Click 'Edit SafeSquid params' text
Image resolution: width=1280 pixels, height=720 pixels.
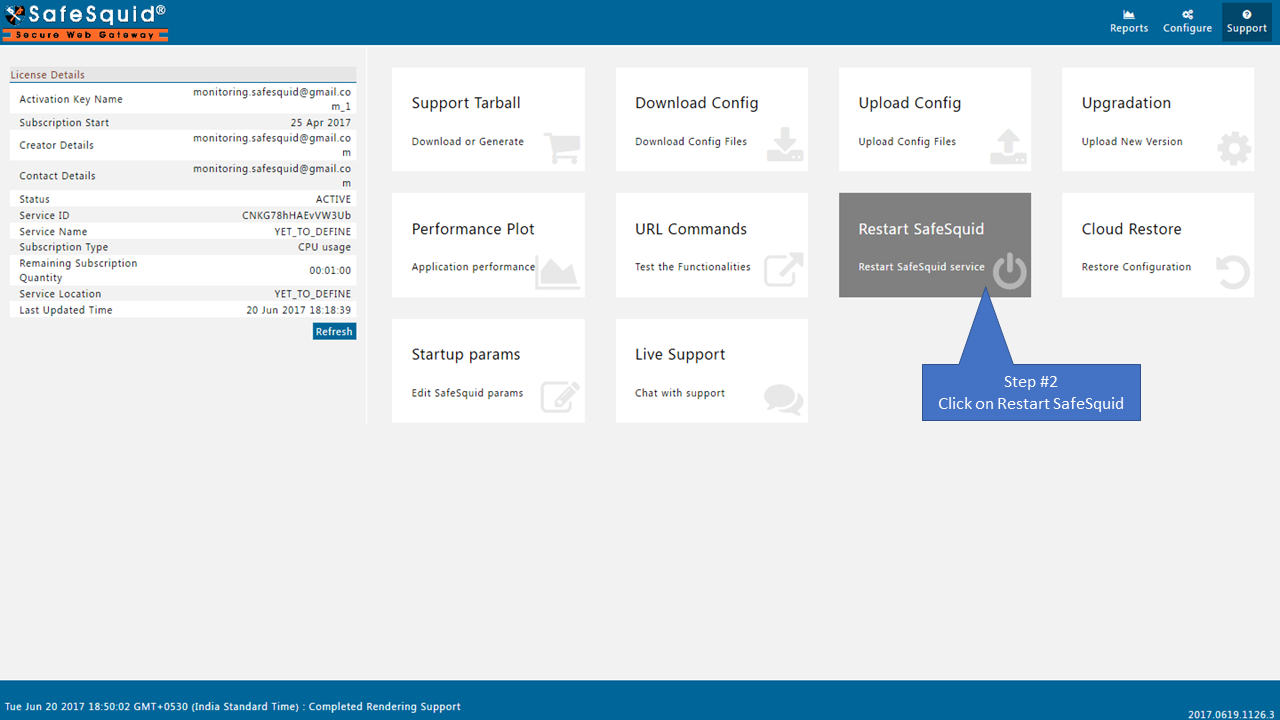pyautogui.click(x=467, y=393)
